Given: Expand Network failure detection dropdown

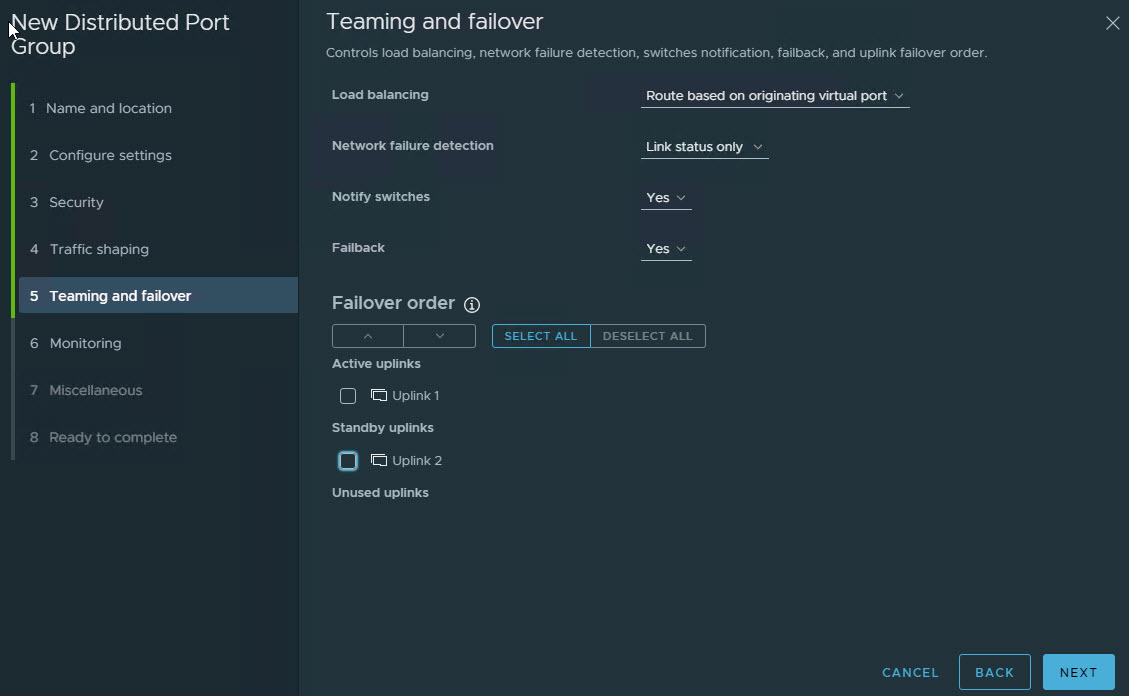Looking at the screenshot, I should (704, 147).
